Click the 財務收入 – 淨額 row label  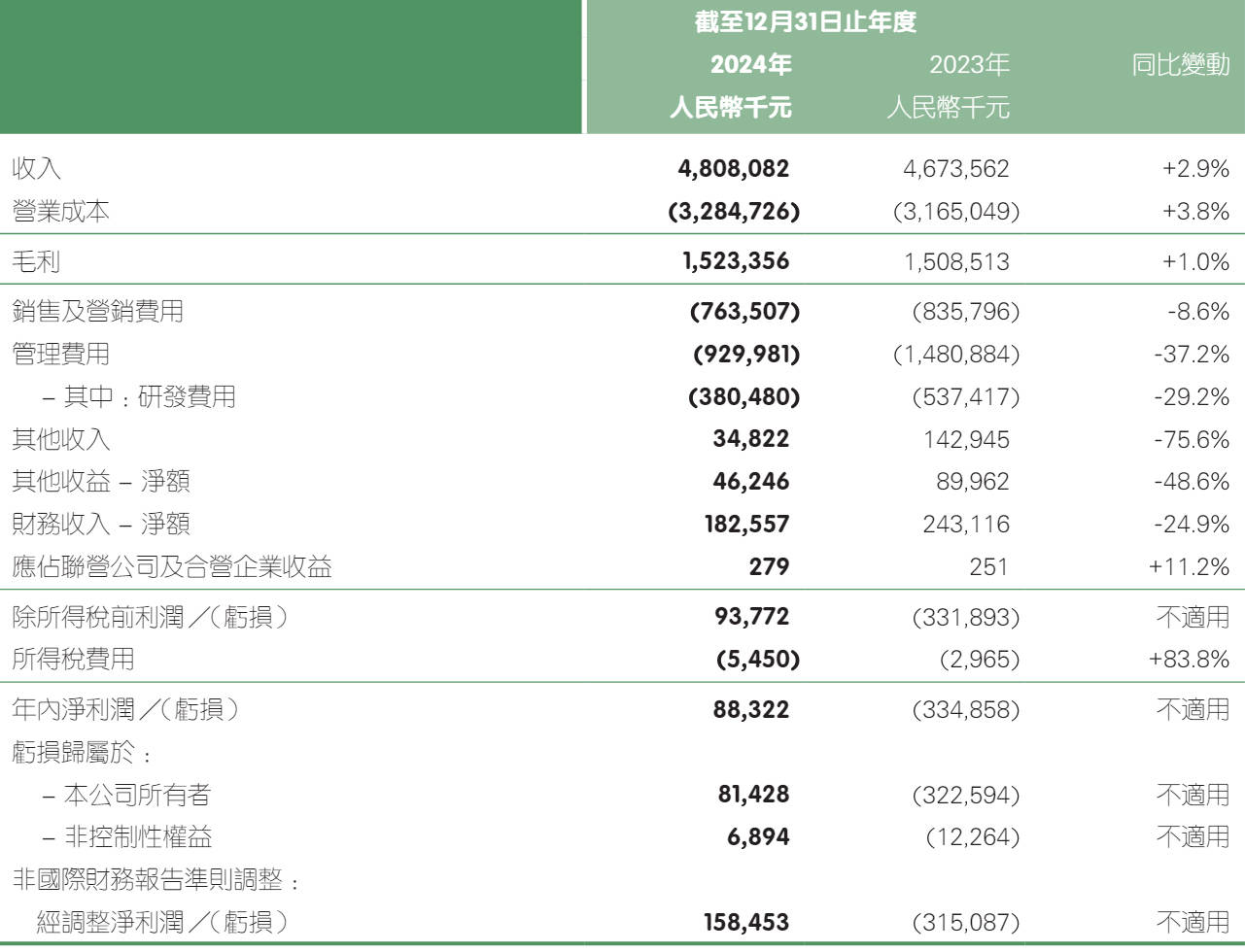point(101,524)
